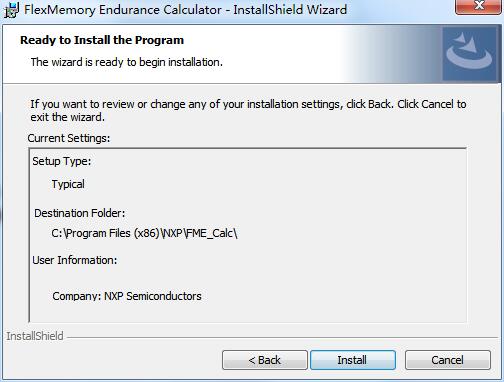This screenshot has height=382, width=504.
Task: Click the 'Current Settings:' label
Action: pos(69,138)
